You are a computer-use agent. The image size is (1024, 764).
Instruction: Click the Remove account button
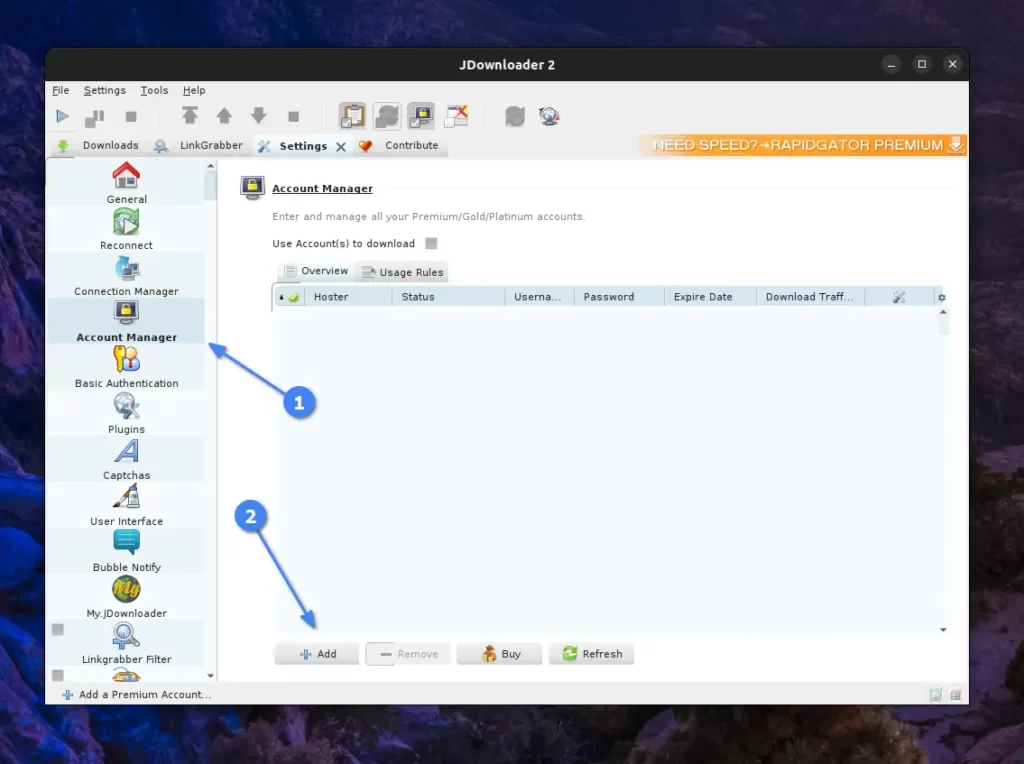tap(408, 654)
